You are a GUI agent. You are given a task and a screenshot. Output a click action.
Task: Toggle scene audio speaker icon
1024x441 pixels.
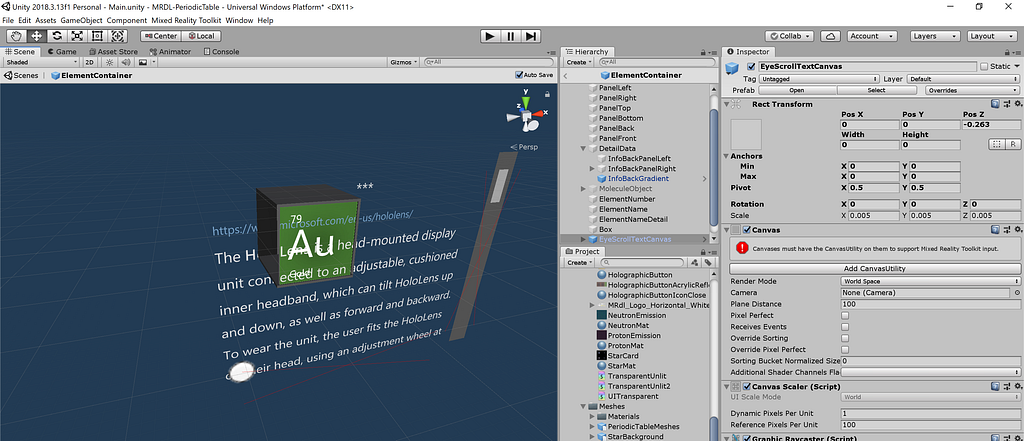click(x=126, y=62)
